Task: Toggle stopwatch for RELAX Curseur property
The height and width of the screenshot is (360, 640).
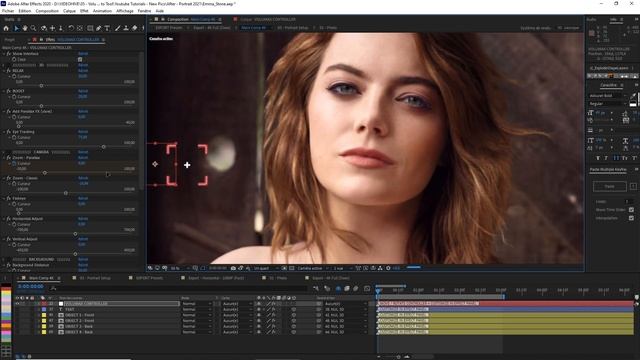Action: [14, 76]
